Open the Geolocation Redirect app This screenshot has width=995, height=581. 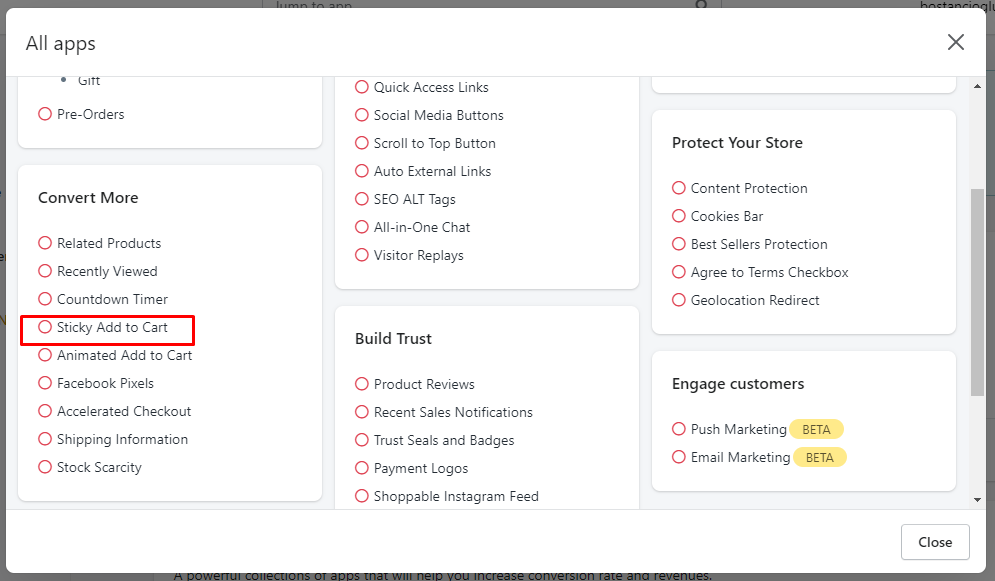(754, 300)
